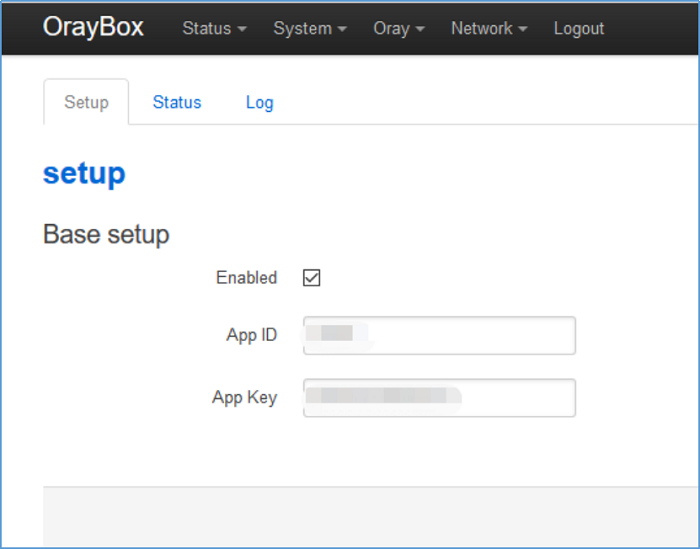Focus the App Key input field
This screenshot has height=549, width=700.
coord(439,398)
